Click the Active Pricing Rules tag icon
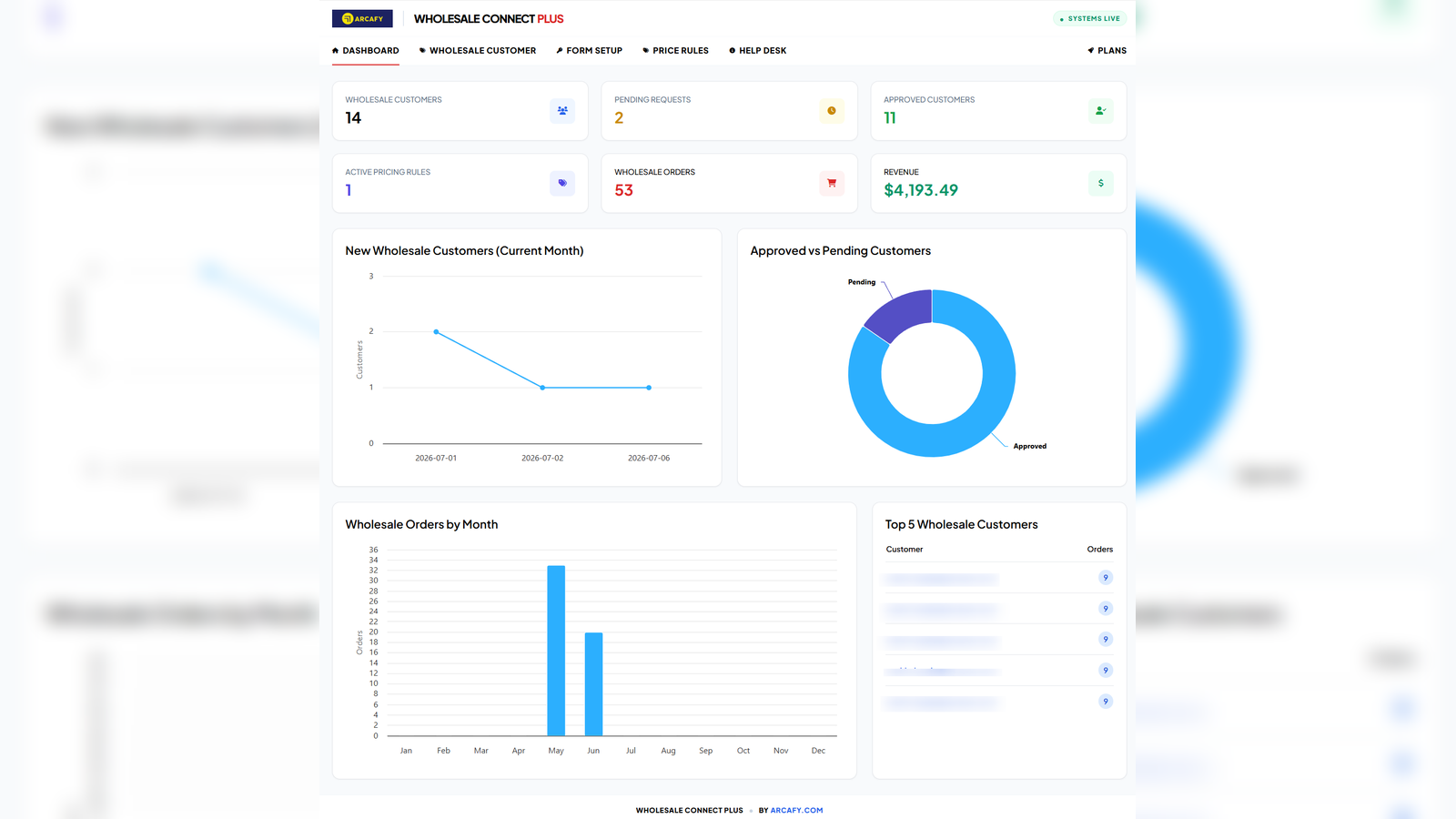Screen dimensions: 1456x819 [562, 183]
